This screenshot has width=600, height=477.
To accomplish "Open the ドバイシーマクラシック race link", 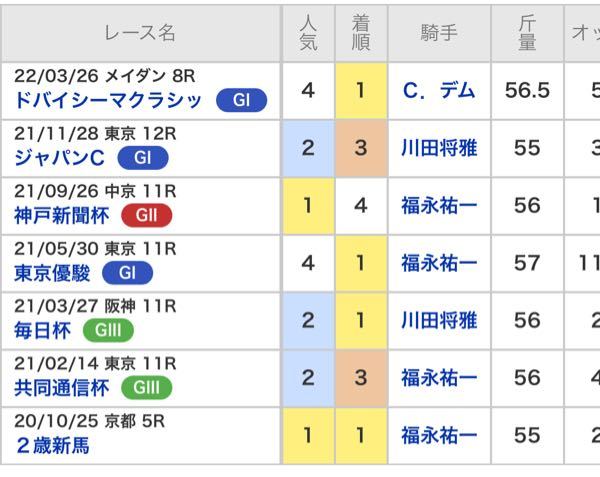I will click(110, 101).
